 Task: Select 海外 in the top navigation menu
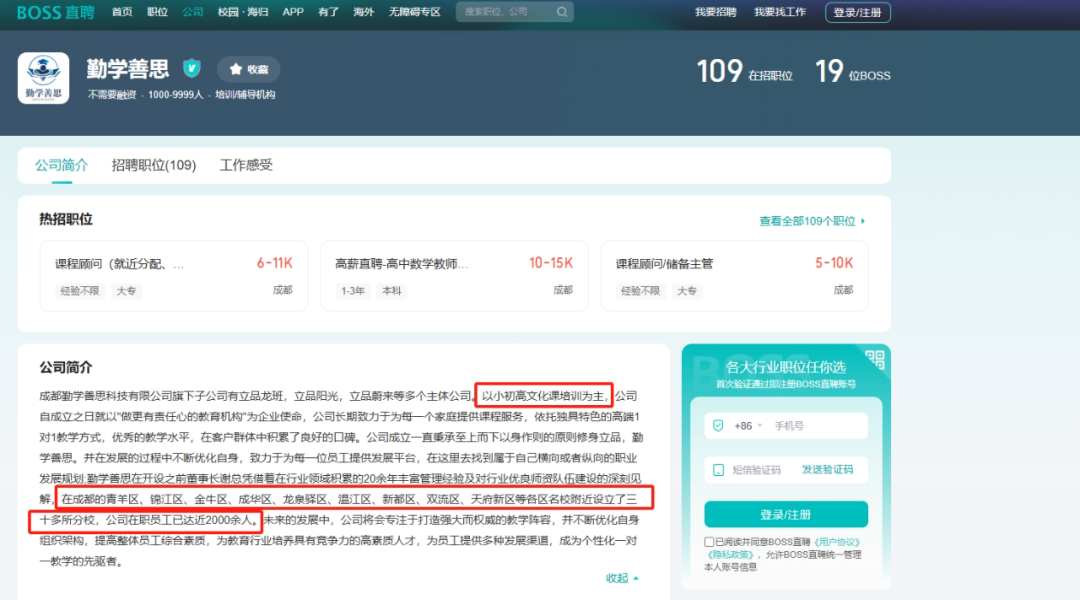363,12
